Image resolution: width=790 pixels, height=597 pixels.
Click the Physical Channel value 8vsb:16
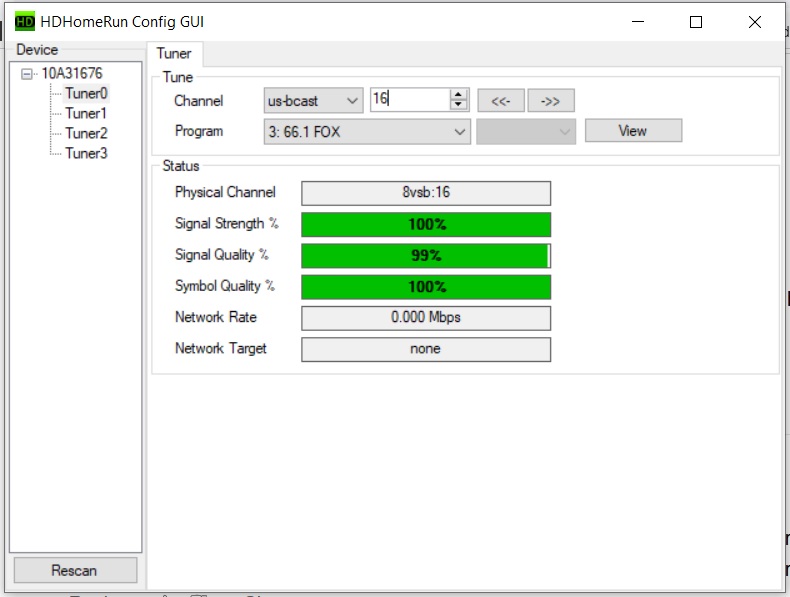click(426, 193)
